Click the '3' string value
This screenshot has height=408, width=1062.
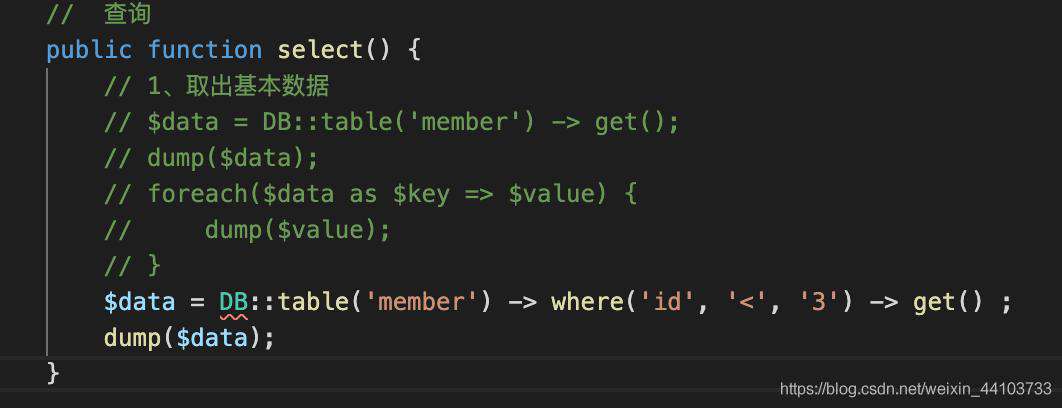click(820, 302)
